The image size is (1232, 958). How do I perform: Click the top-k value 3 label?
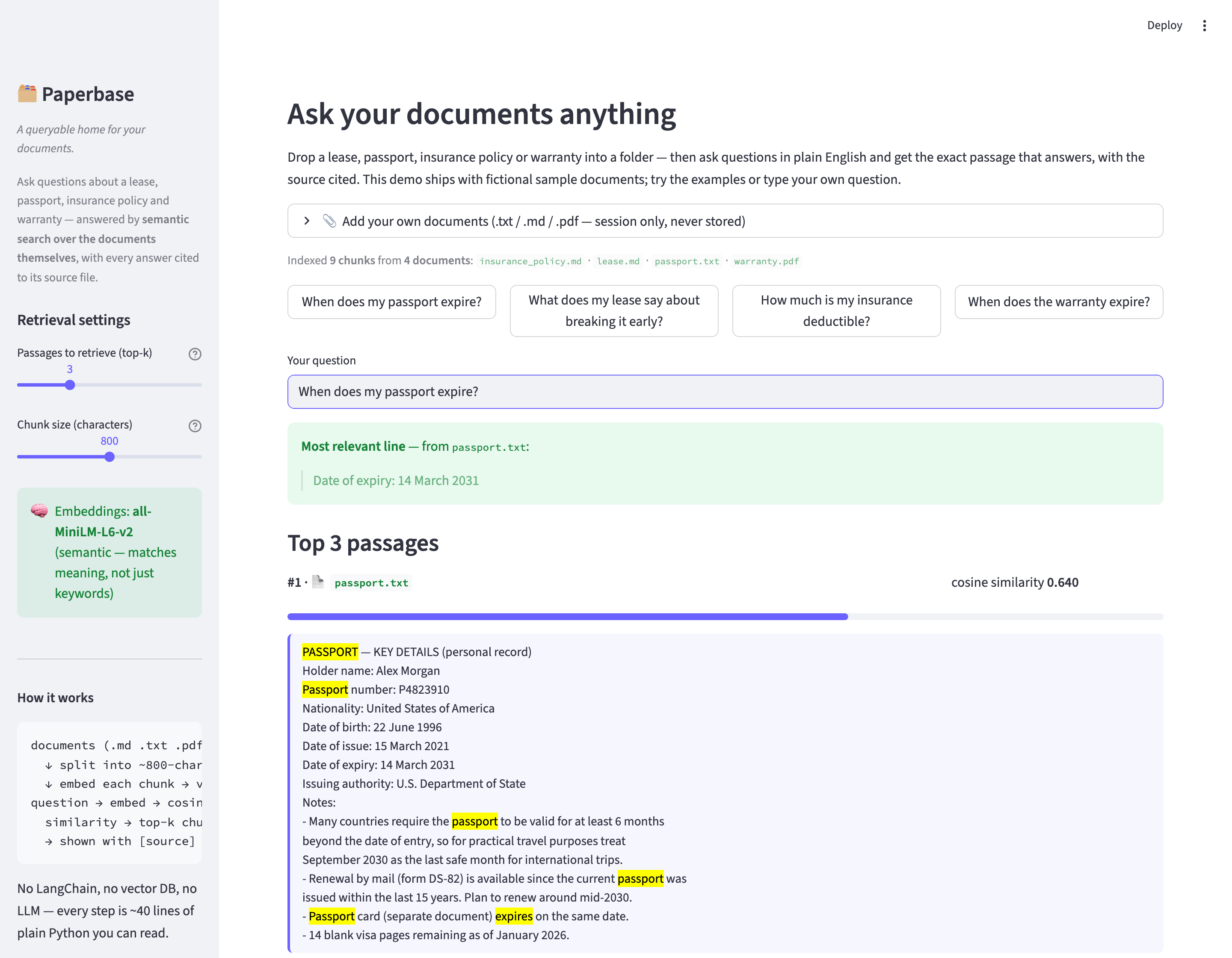(70, 370)
